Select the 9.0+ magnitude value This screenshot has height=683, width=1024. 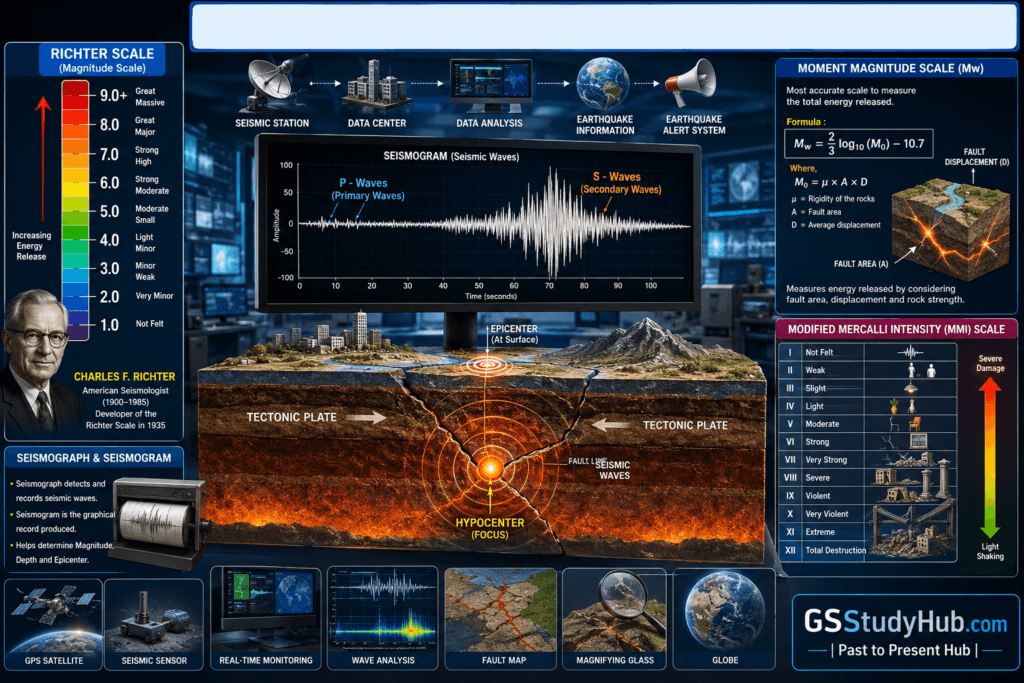[113, 95]
